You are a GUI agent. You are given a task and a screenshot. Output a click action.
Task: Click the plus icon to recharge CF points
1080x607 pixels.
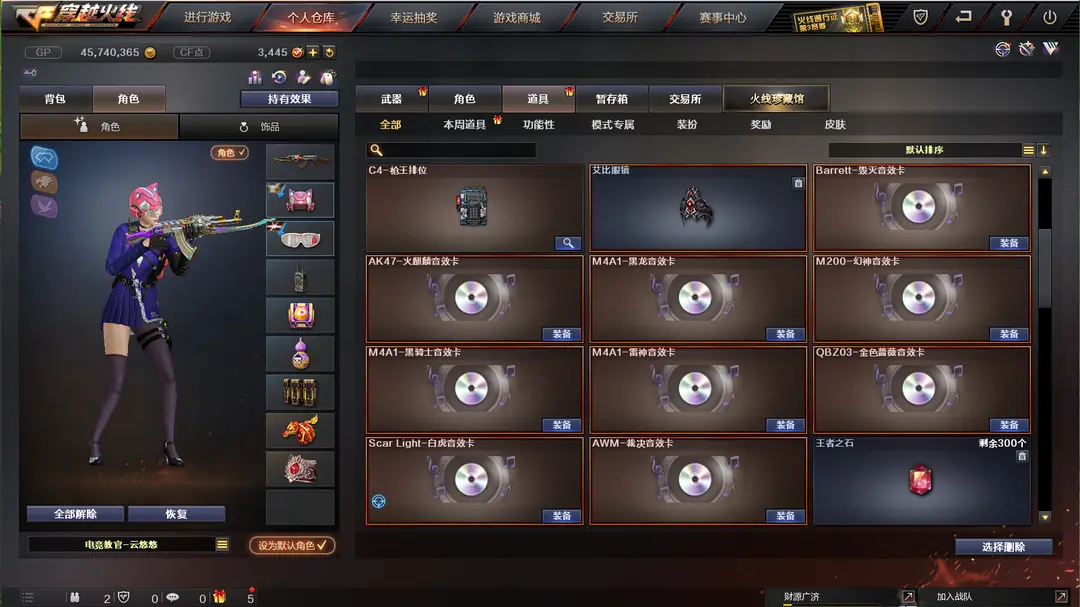313,52
